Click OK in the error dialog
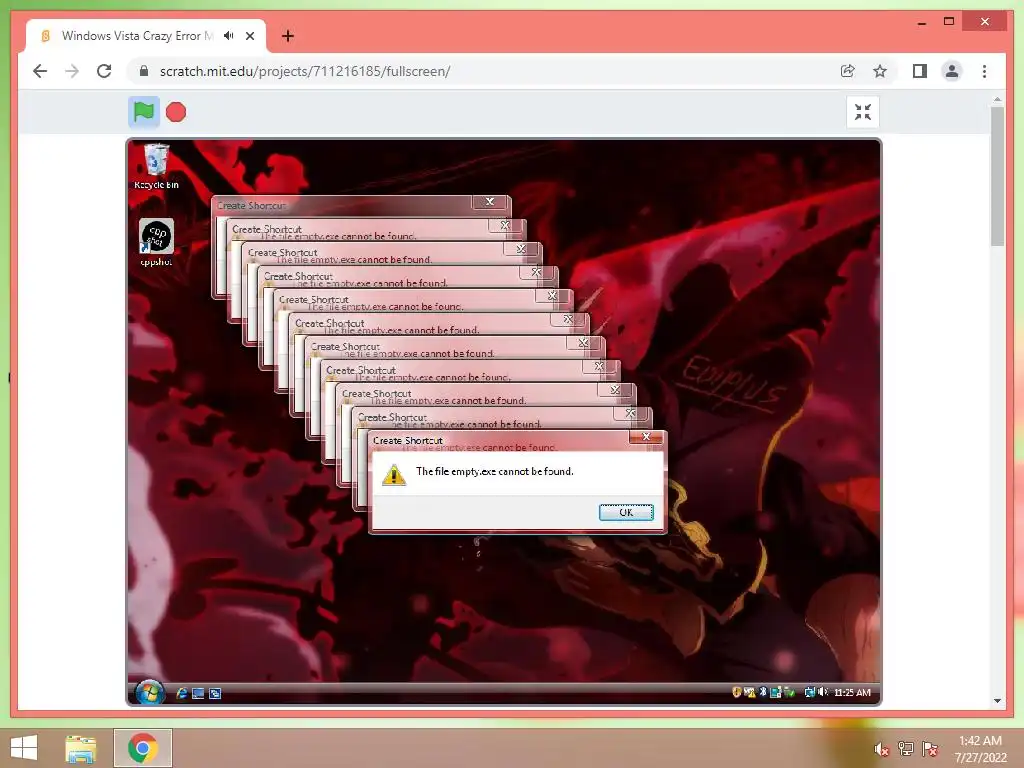This screenshot has height=768, width=1024. point(626,513)
